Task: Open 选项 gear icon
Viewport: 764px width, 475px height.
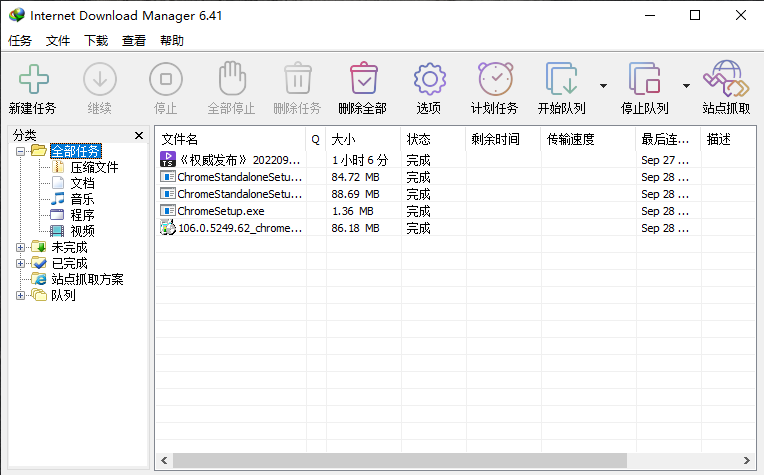Action: point(429,79)
